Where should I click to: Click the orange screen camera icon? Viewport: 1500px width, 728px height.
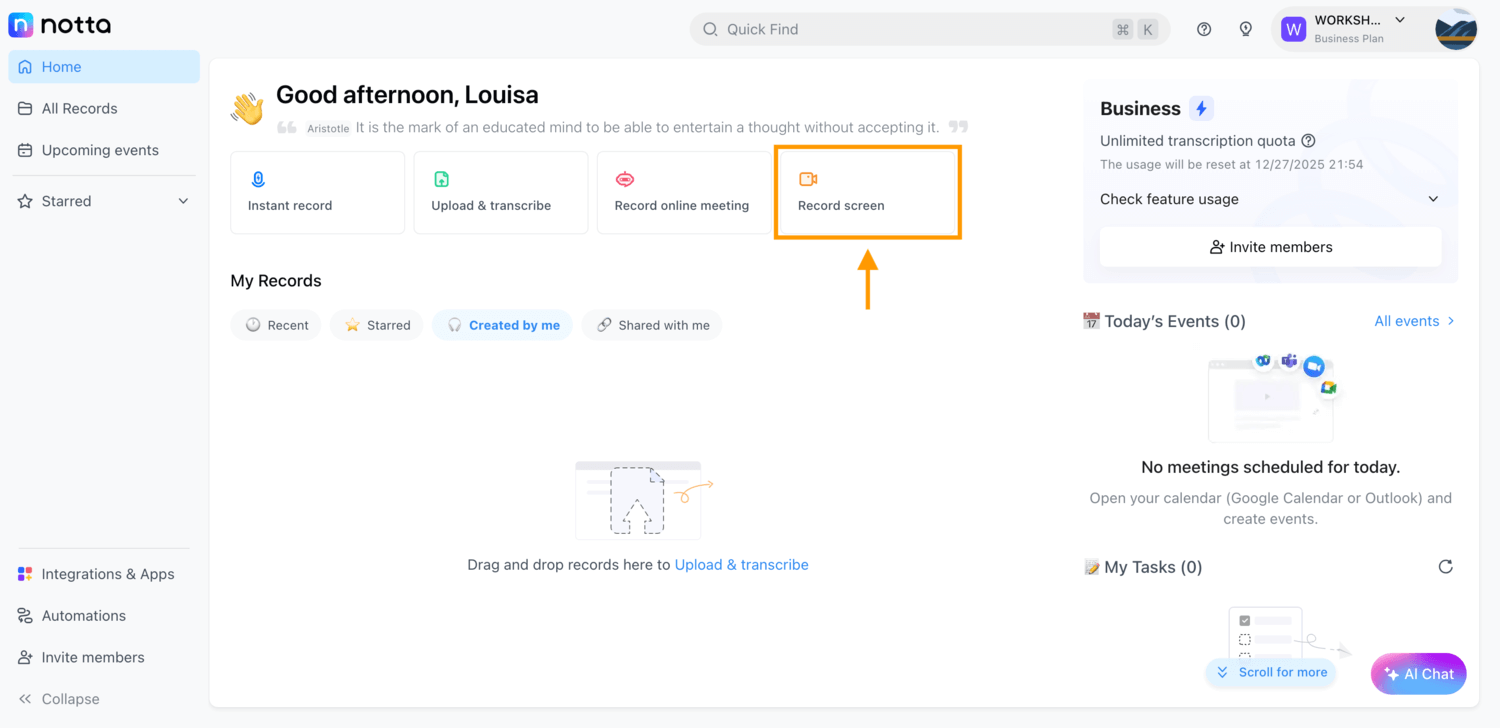click(808, 179)
